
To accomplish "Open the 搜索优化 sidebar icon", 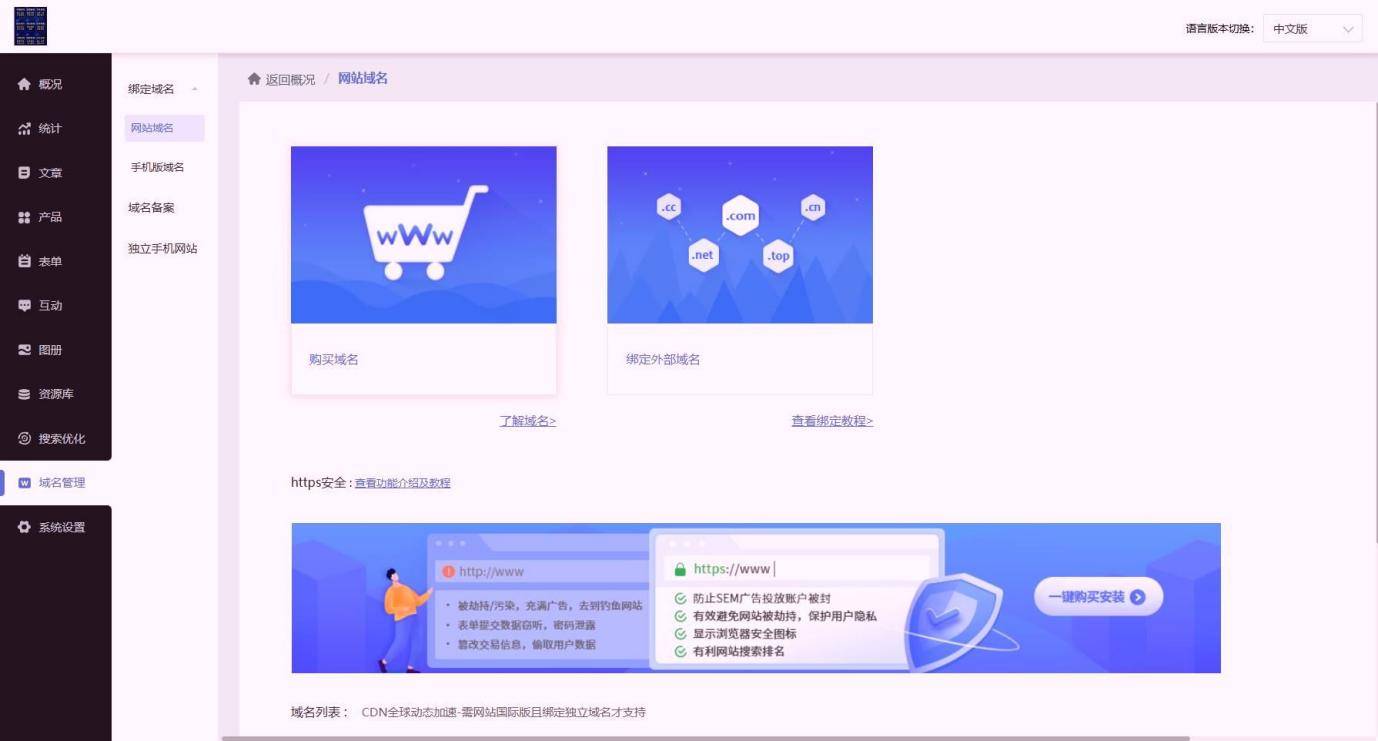I will point(24,438).
